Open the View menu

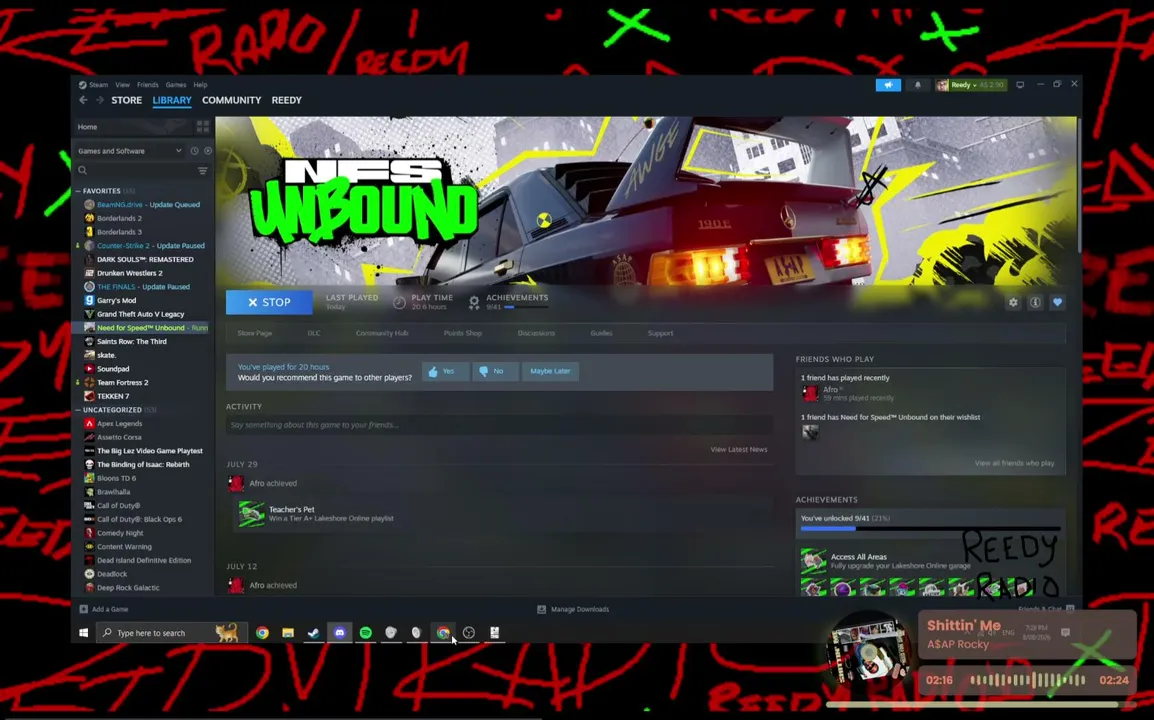(122, 85)
